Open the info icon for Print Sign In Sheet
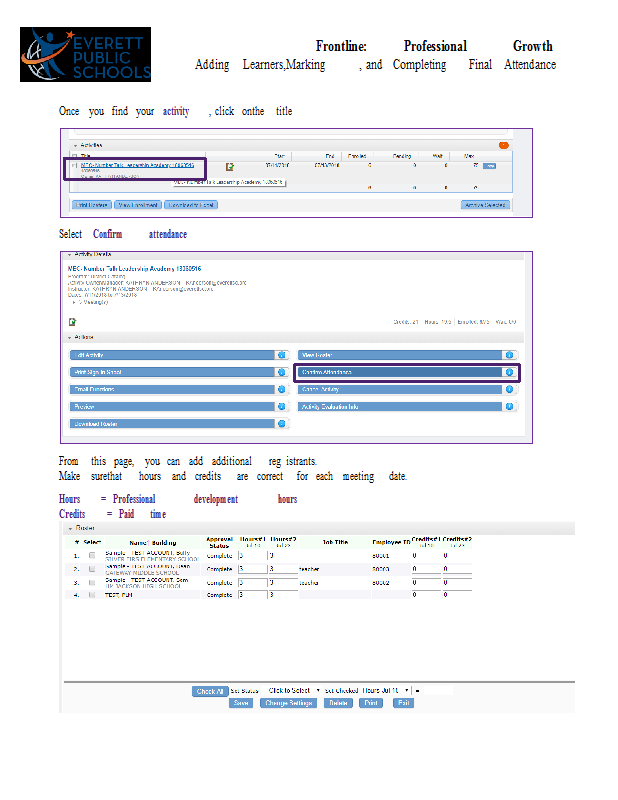 (281, 372)
